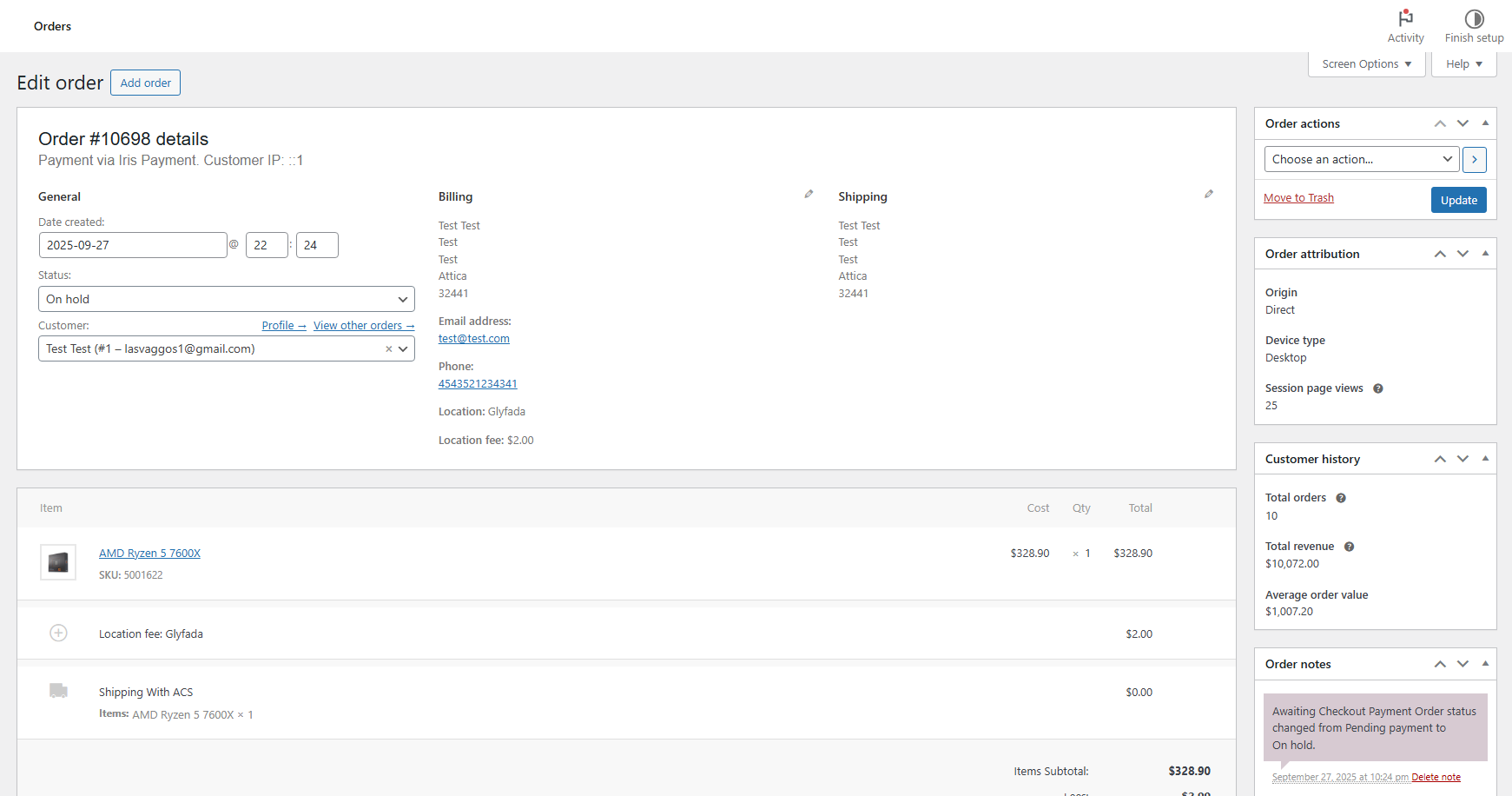Clear the selected customer with the × icon
The image size is (1512, 796).
pyautogui.click(x=389, y=349)
